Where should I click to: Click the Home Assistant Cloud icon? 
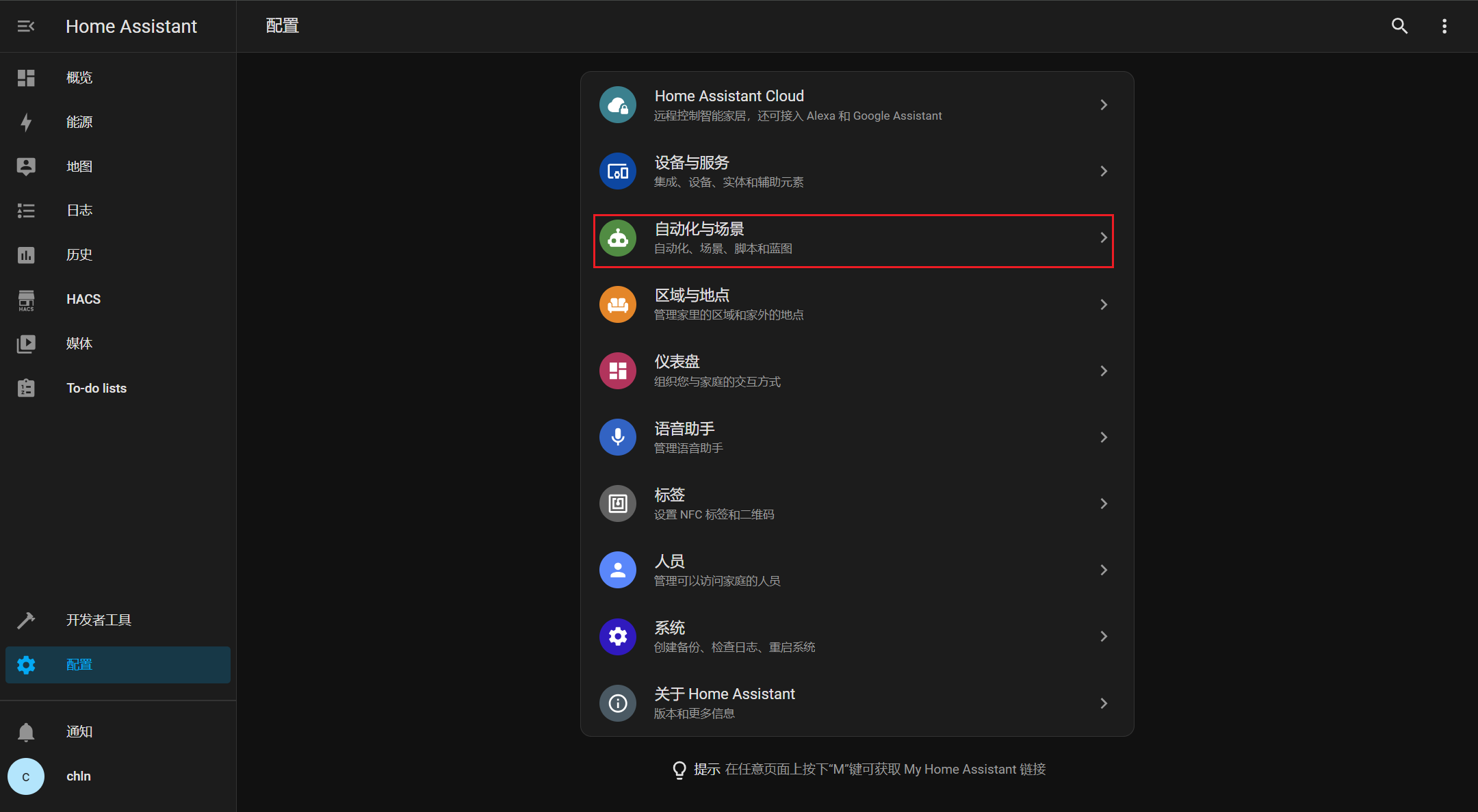pyautogui.click(x=618, y=105)
